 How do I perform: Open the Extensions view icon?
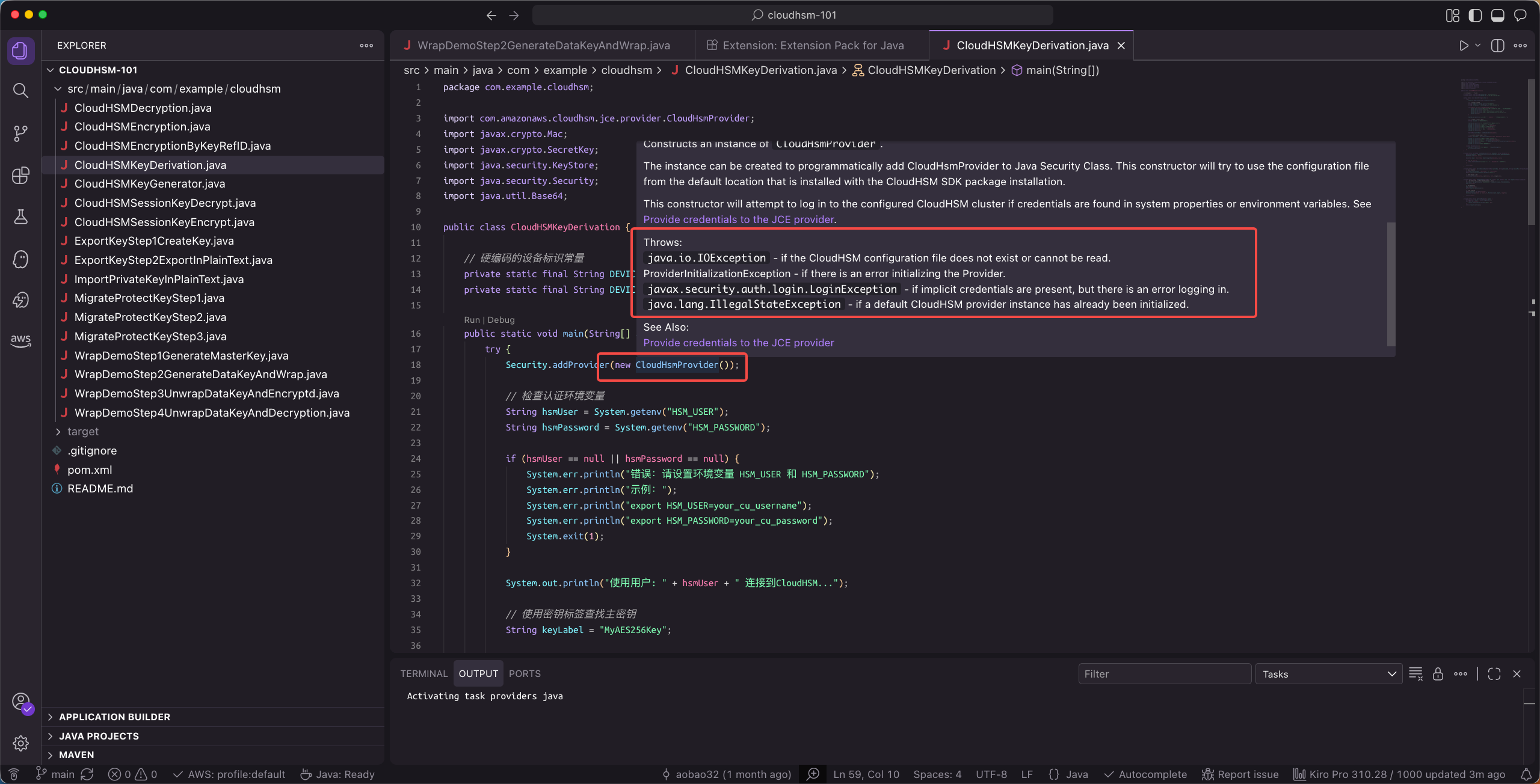(20, 175)
